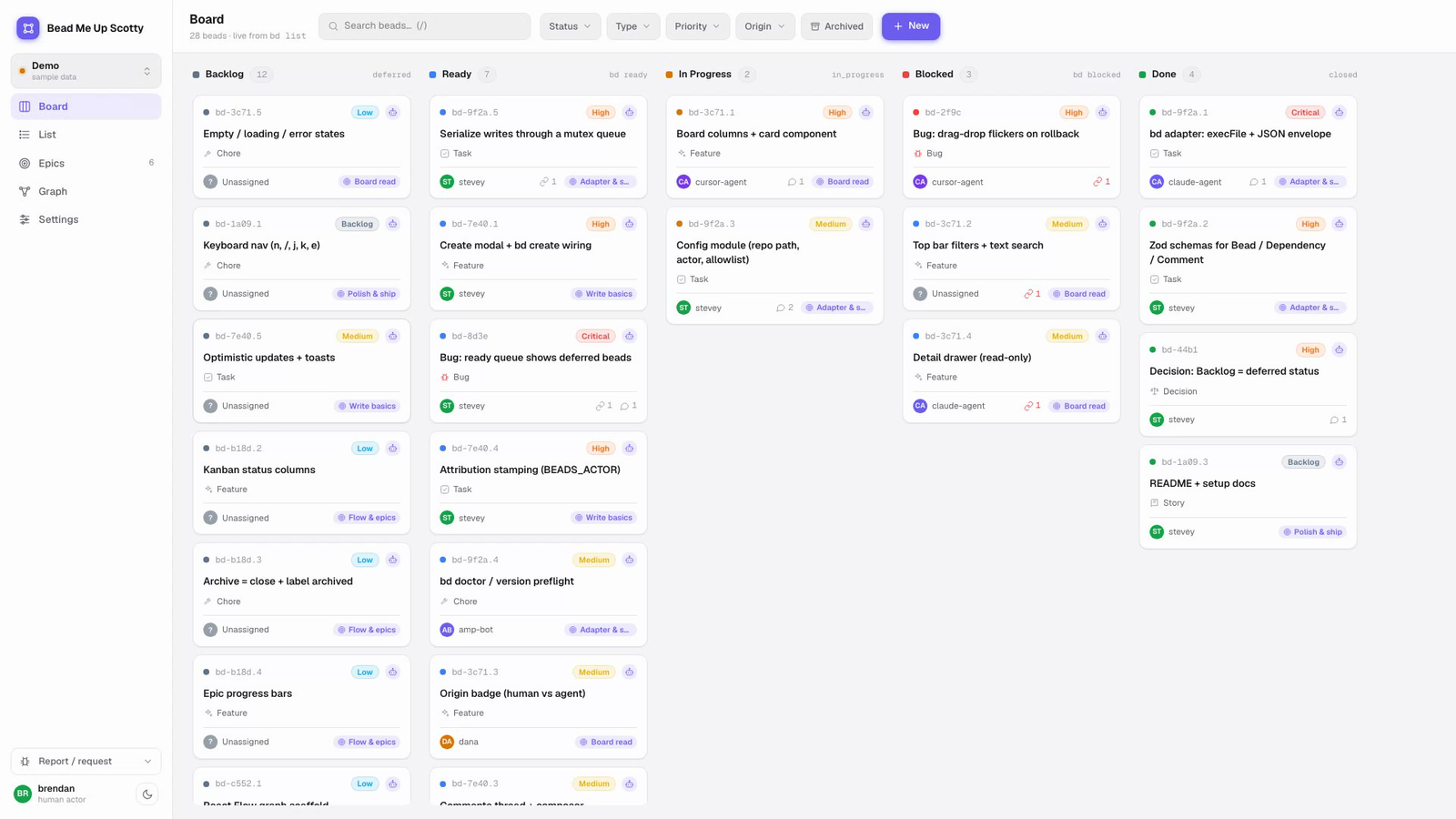The width and height of the screenshot is (1456, 819).
Task: Click the bd-7e40.5 bead ID
Action: point(238,336)
